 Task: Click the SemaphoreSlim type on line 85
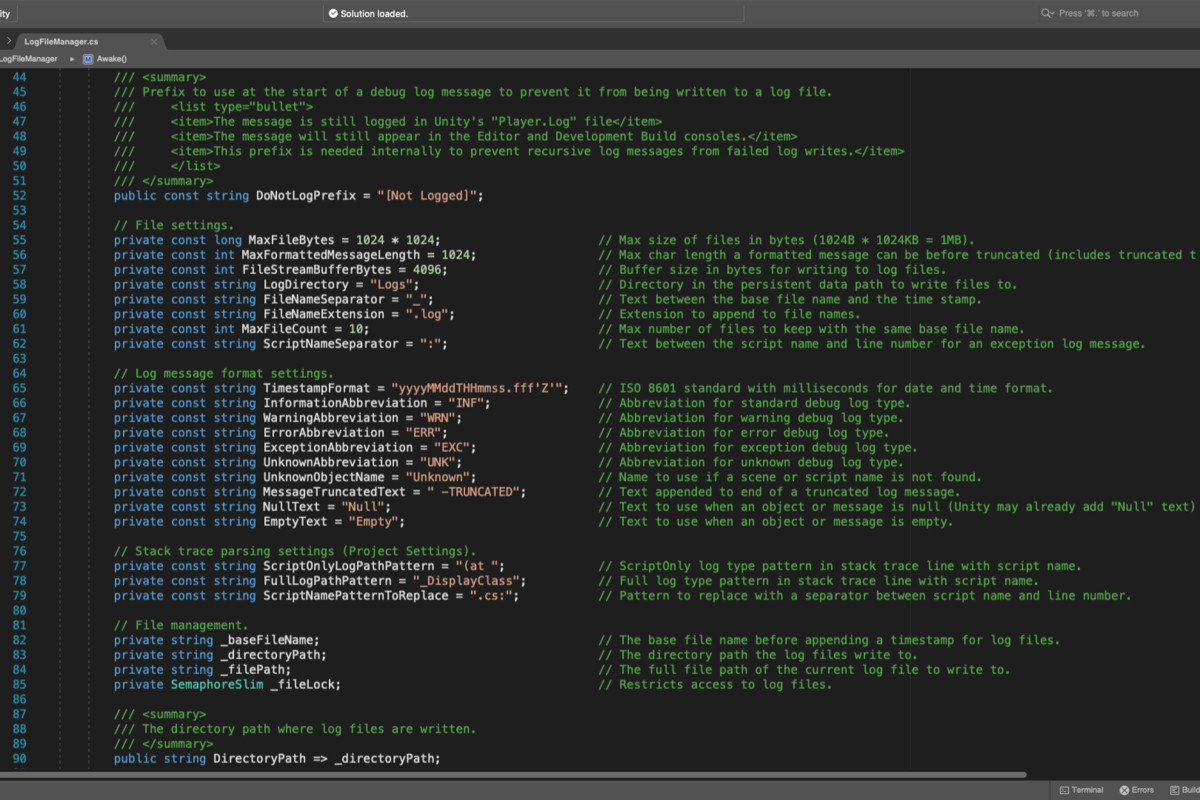pyautogui.click(x=216, y=685)
